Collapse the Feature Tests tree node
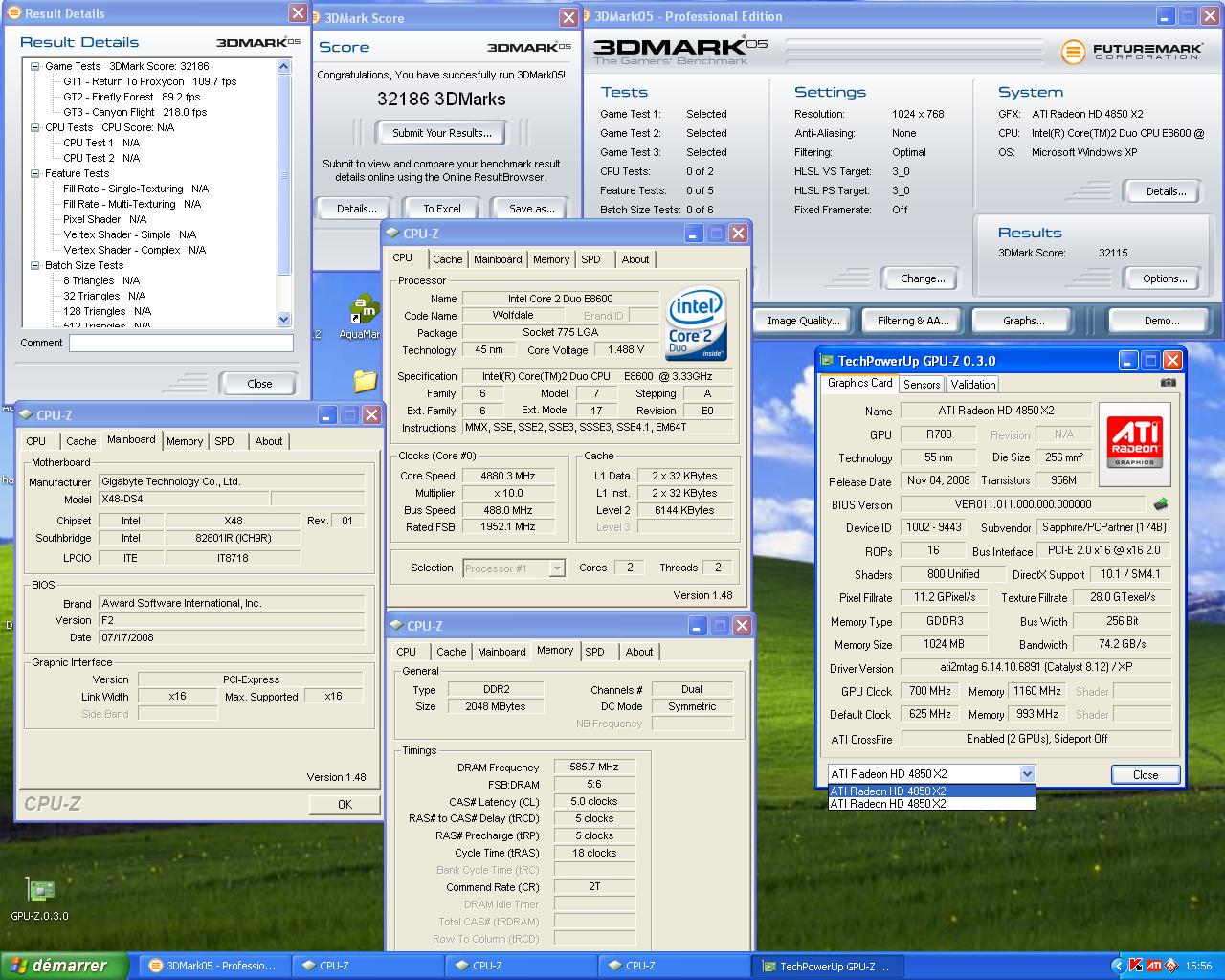Viewport: 1225px width, 980px height. click(x=35, y=173)
